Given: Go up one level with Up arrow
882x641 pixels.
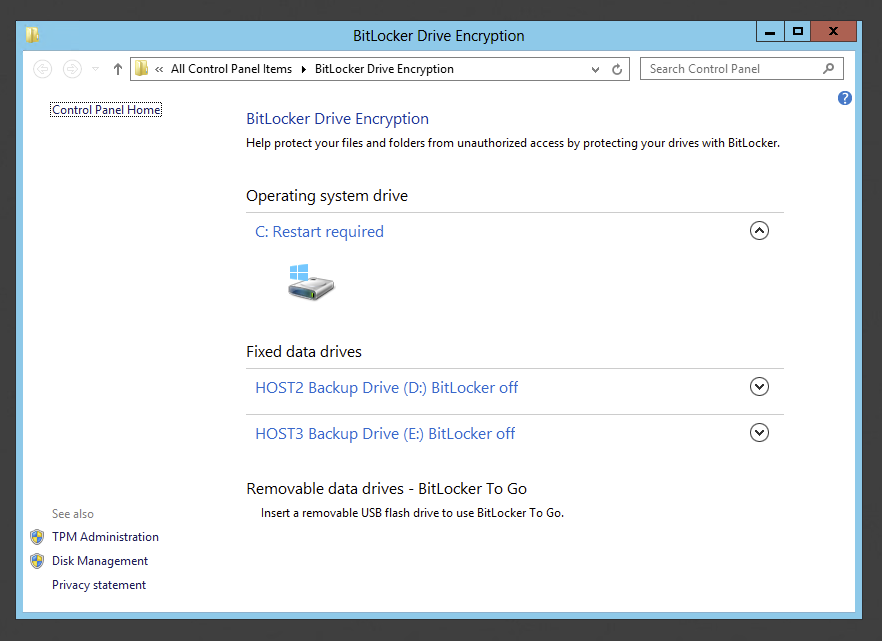Looking at the screenshot, I should coord(118,69).
